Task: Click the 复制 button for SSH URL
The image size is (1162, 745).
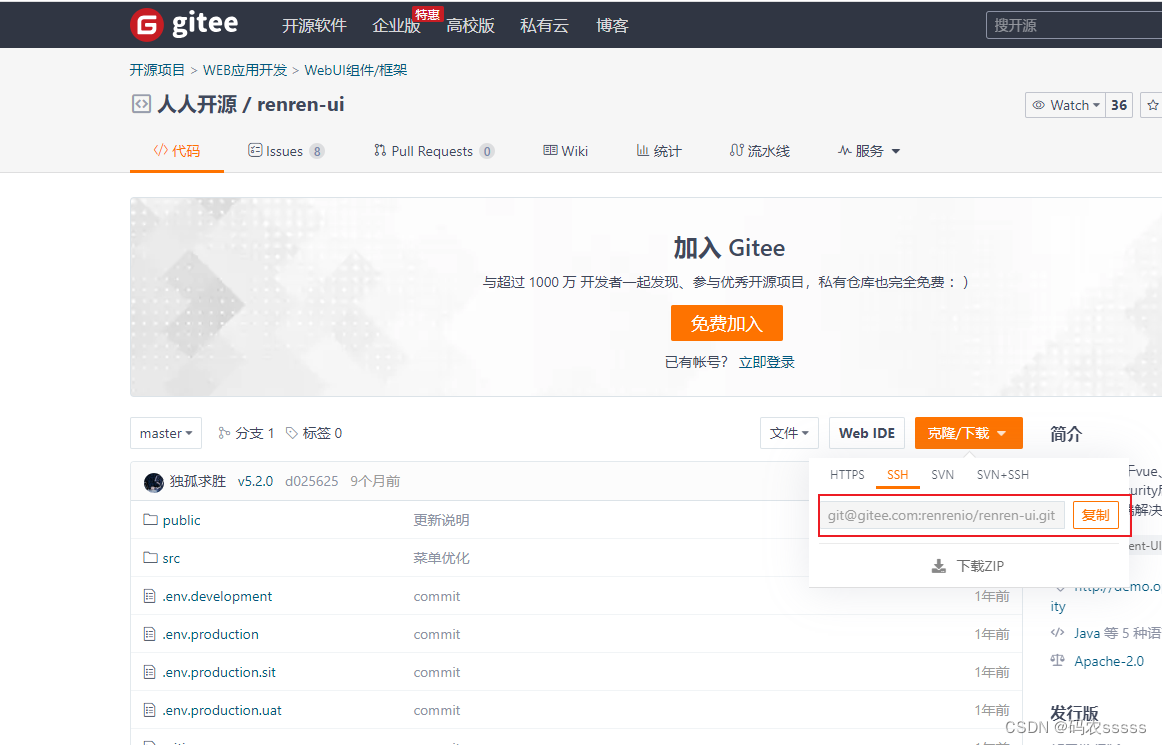Action: 1095,514
